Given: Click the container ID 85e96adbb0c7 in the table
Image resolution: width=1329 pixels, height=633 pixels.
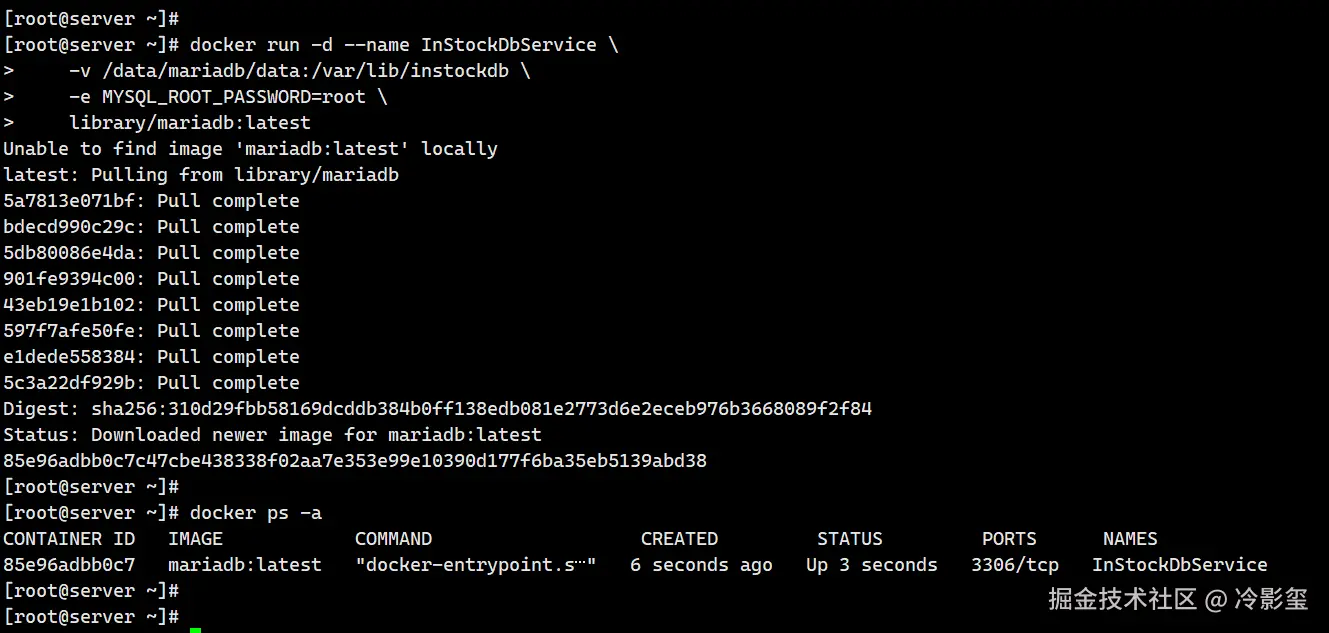Looking at the screenshot, I should (69, 565).
